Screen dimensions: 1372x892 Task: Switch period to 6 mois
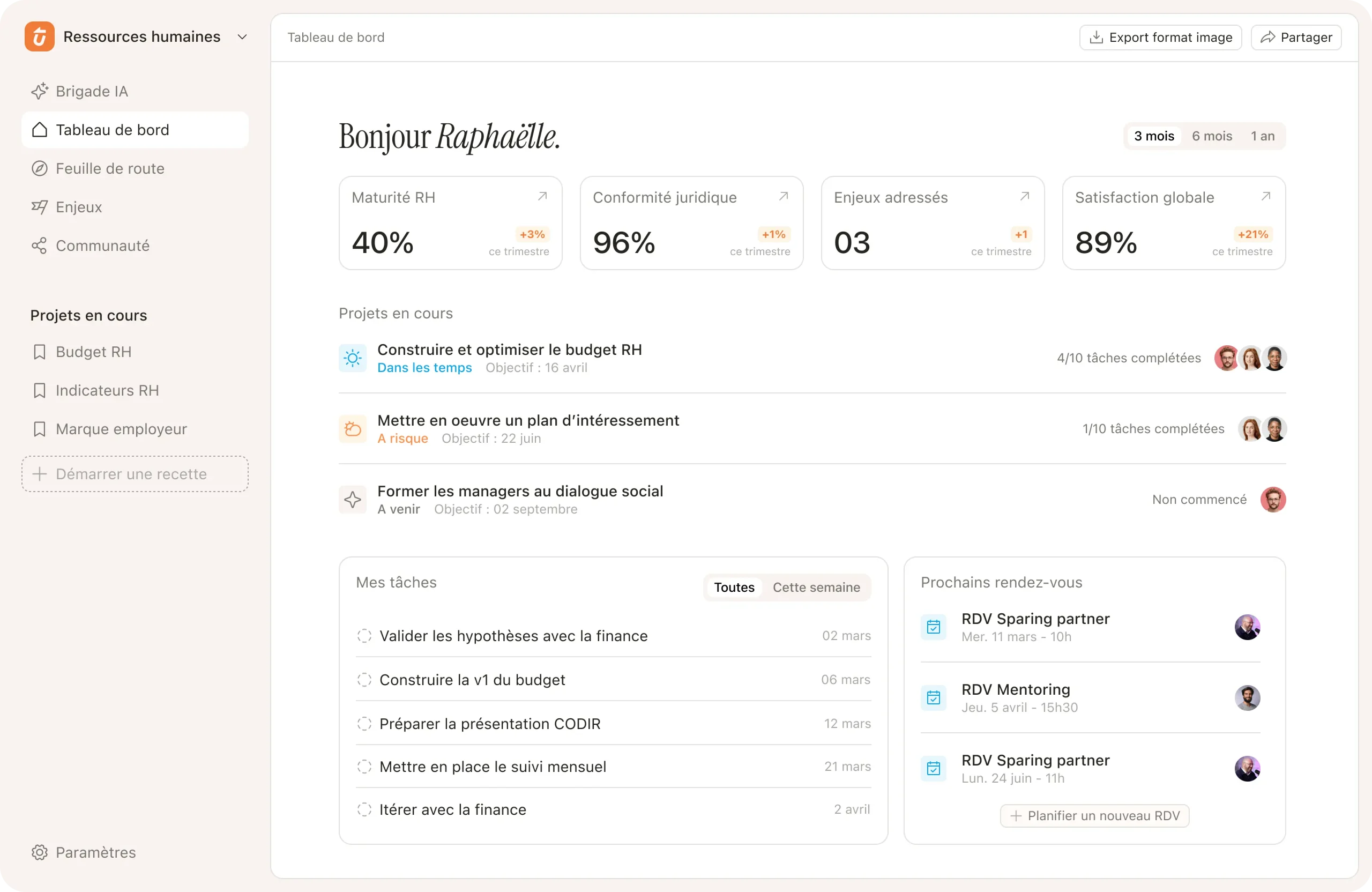tap(1212, 136)
